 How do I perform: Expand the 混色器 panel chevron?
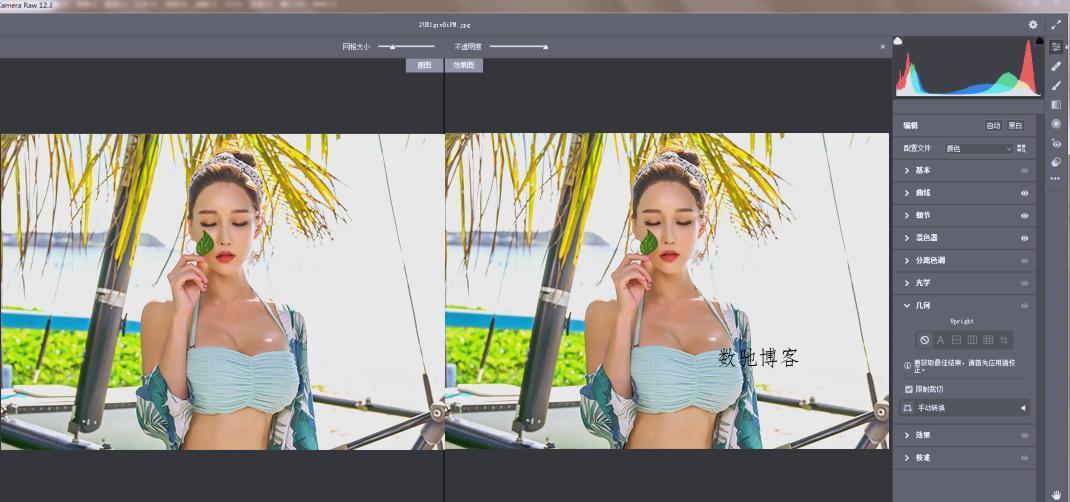click(907, 238)
